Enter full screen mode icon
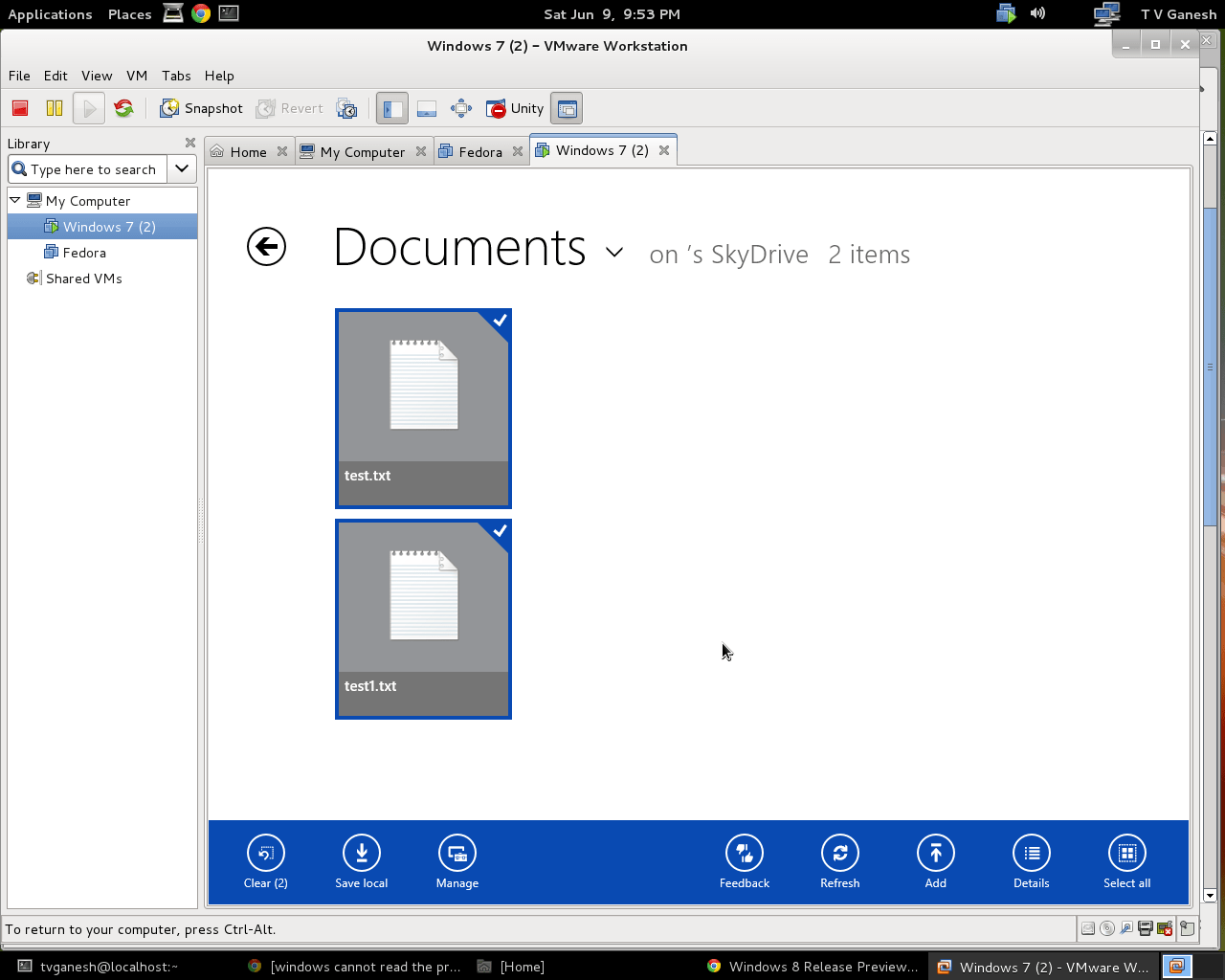 (461, 108)
